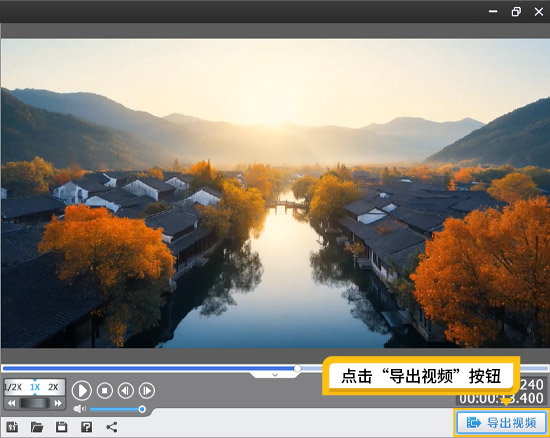The width and height of the screenshot is (550, 438).
Task: Select the 2X playback speed
Action: tap(53, 387)
